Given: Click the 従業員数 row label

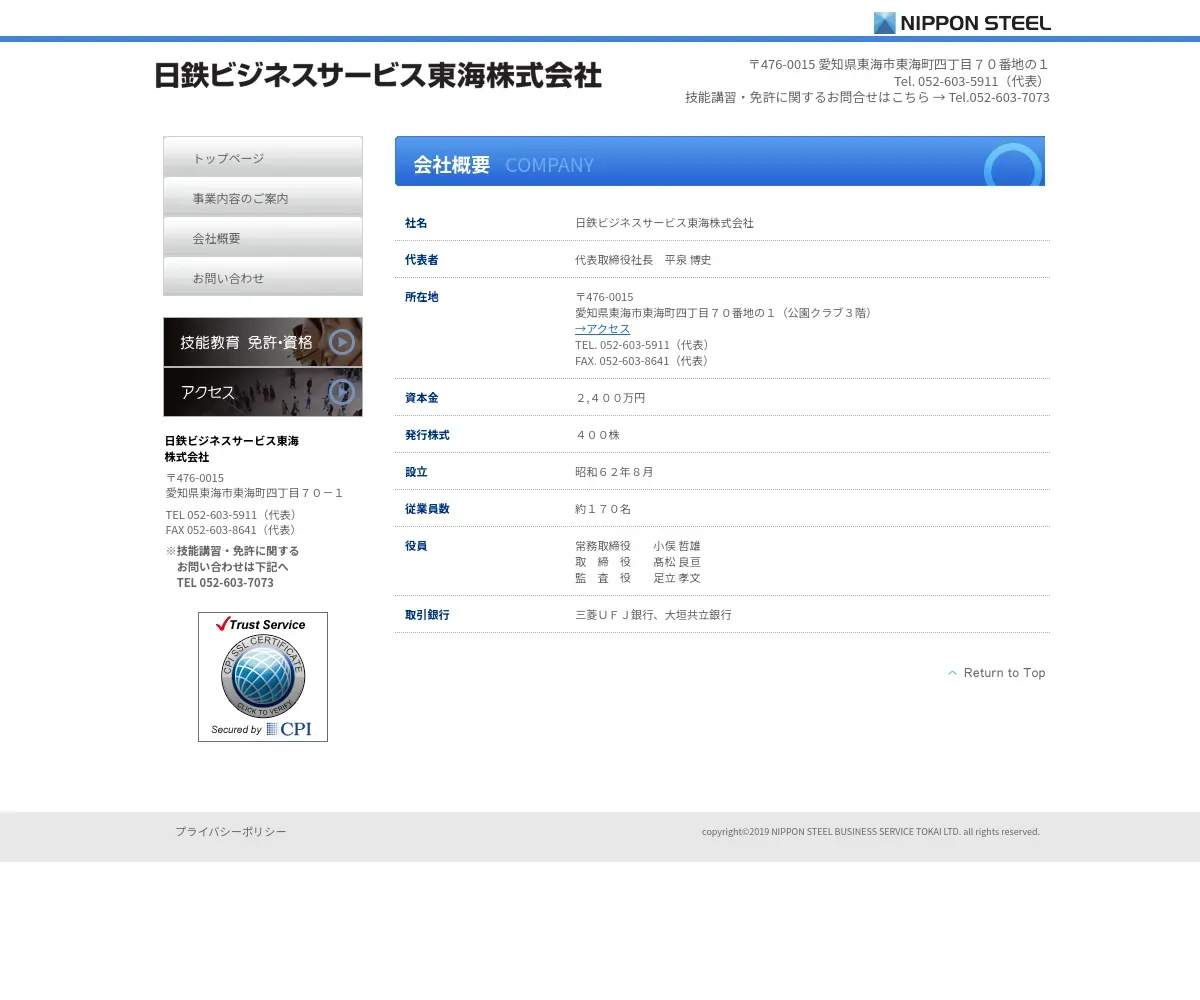Looking at the screenshot, I should click(428, 509).
